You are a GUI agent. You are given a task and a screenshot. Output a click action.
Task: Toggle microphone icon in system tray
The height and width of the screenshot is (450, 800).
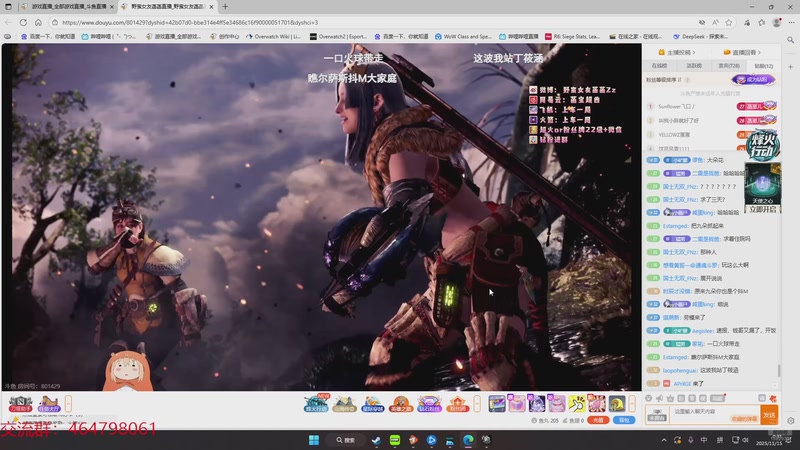690,440
